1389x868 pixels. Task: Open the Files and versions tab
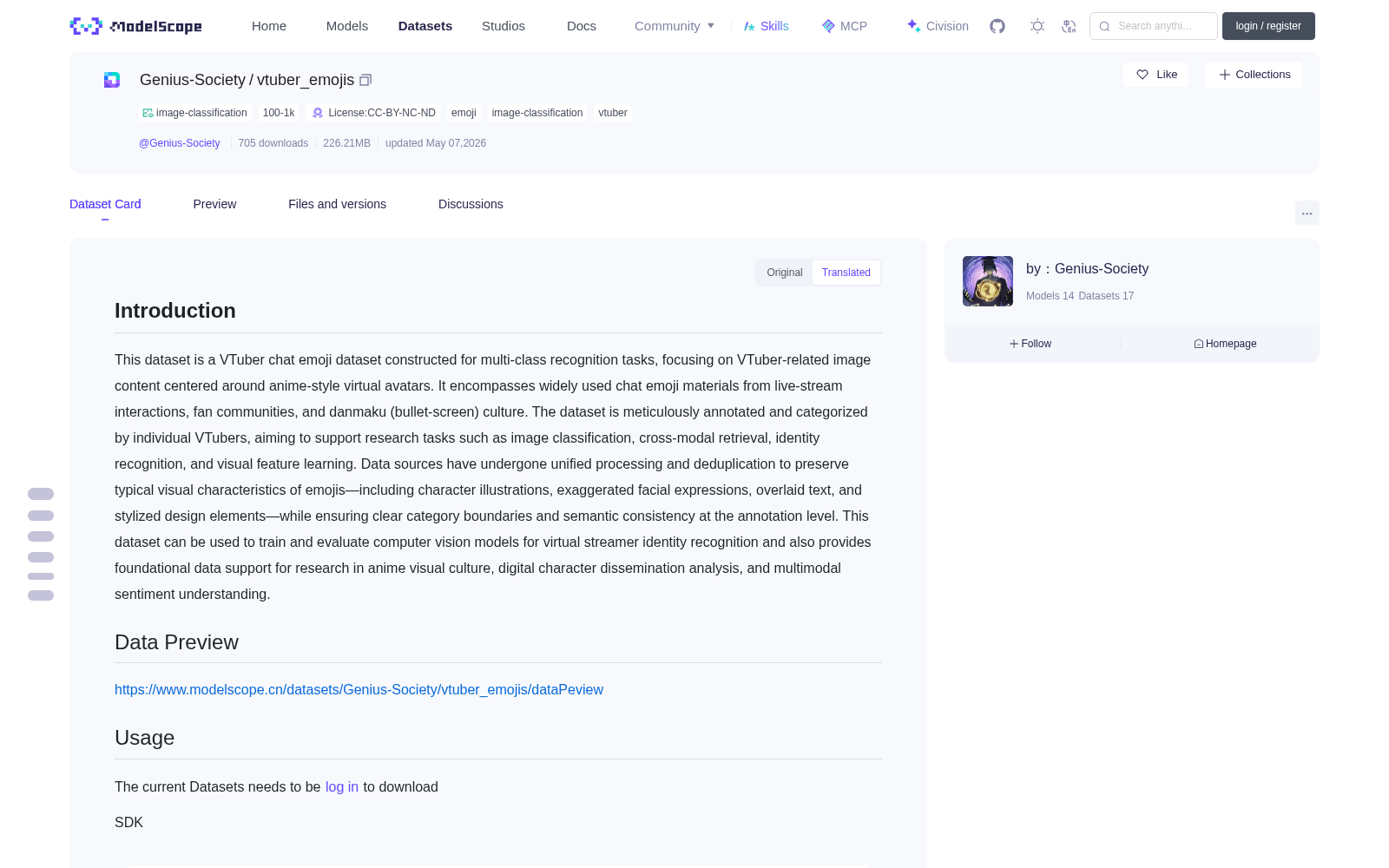tap(337, 204)
